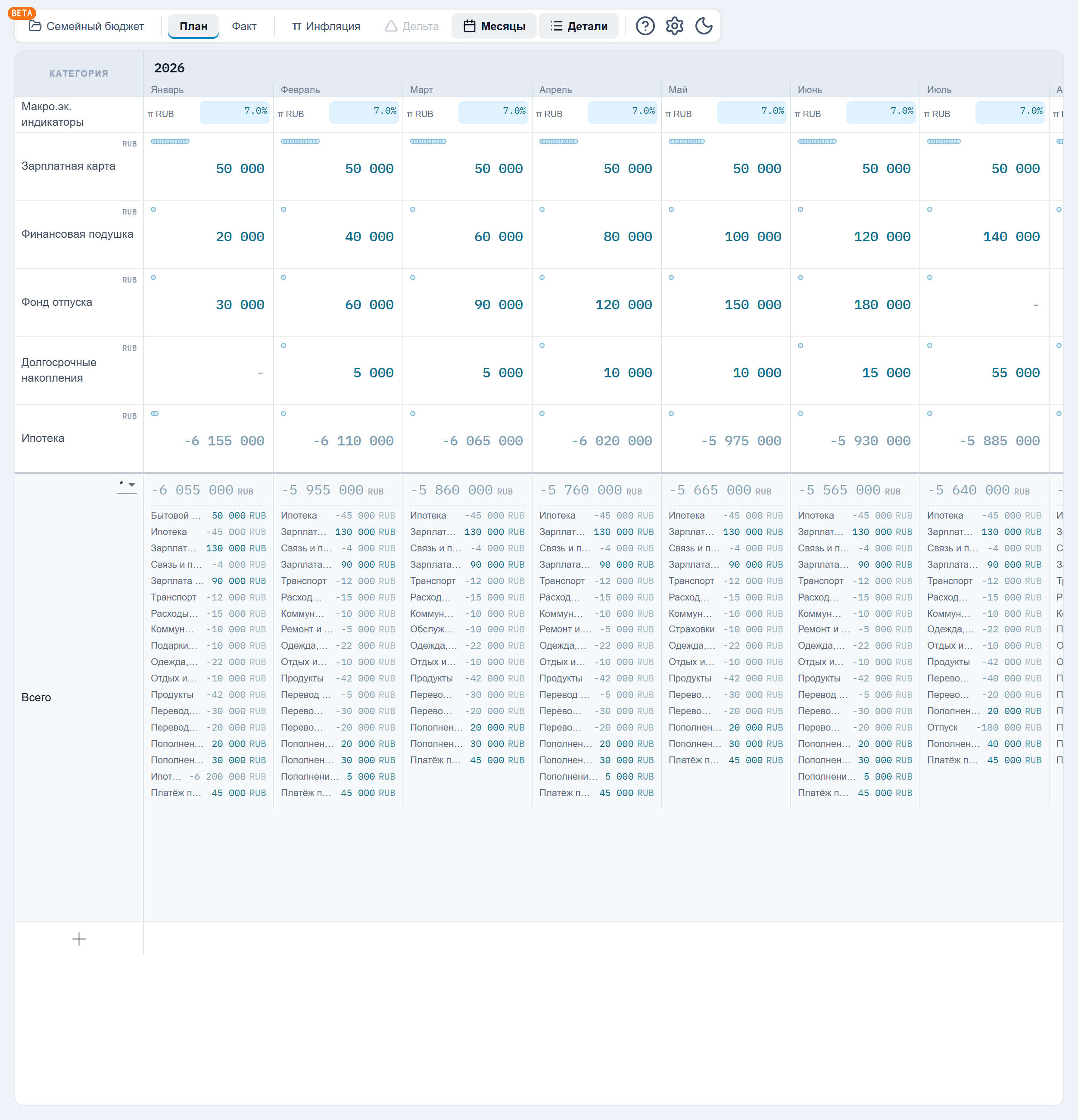Click transaction dot in Ипотека May
Viewport: 1078px width, 1120px height.
click(671, 414)
